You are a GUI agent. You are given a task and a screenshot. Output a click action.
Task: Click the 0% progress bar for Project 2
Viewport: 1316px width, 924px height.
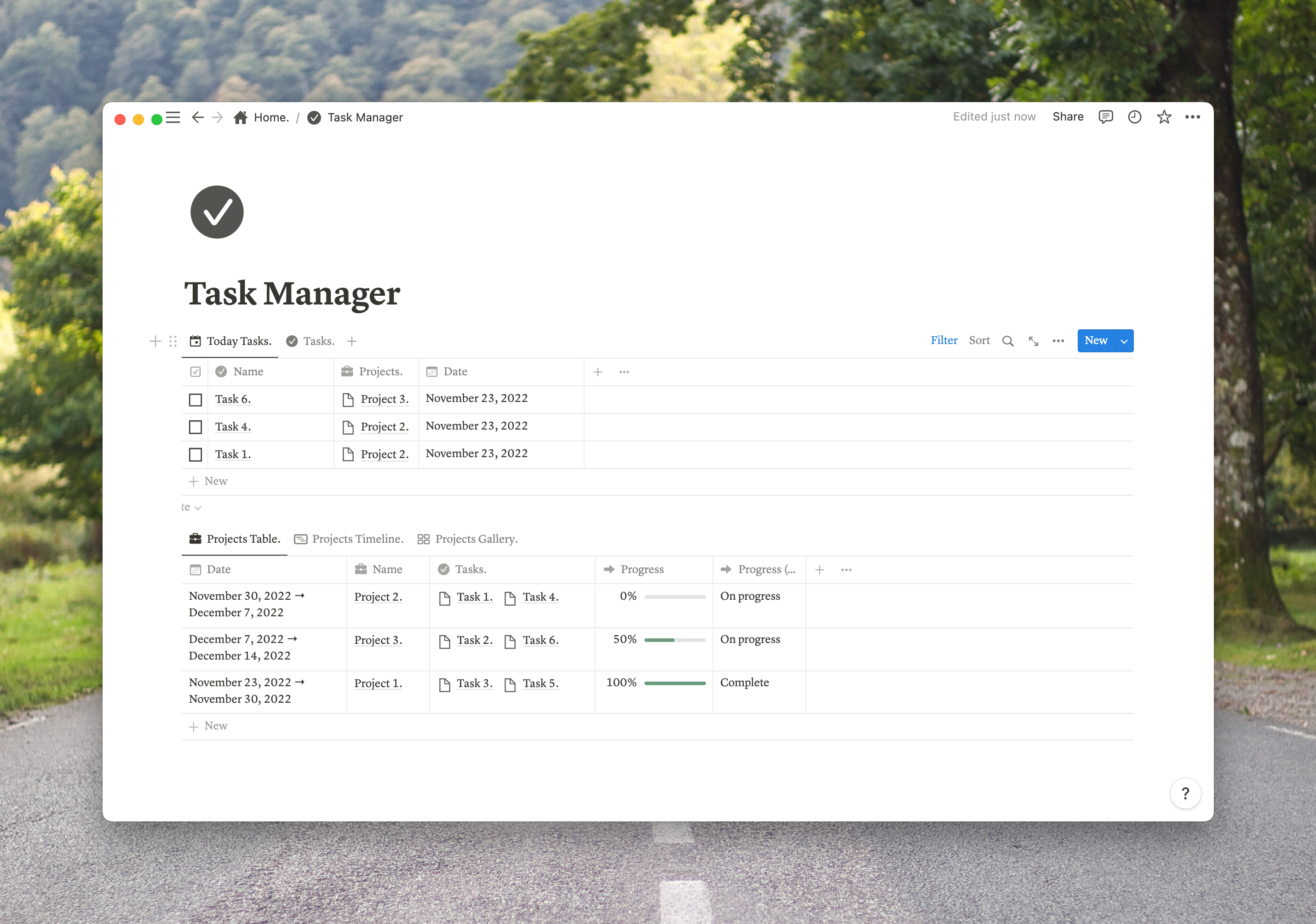[x=675, y=597]
